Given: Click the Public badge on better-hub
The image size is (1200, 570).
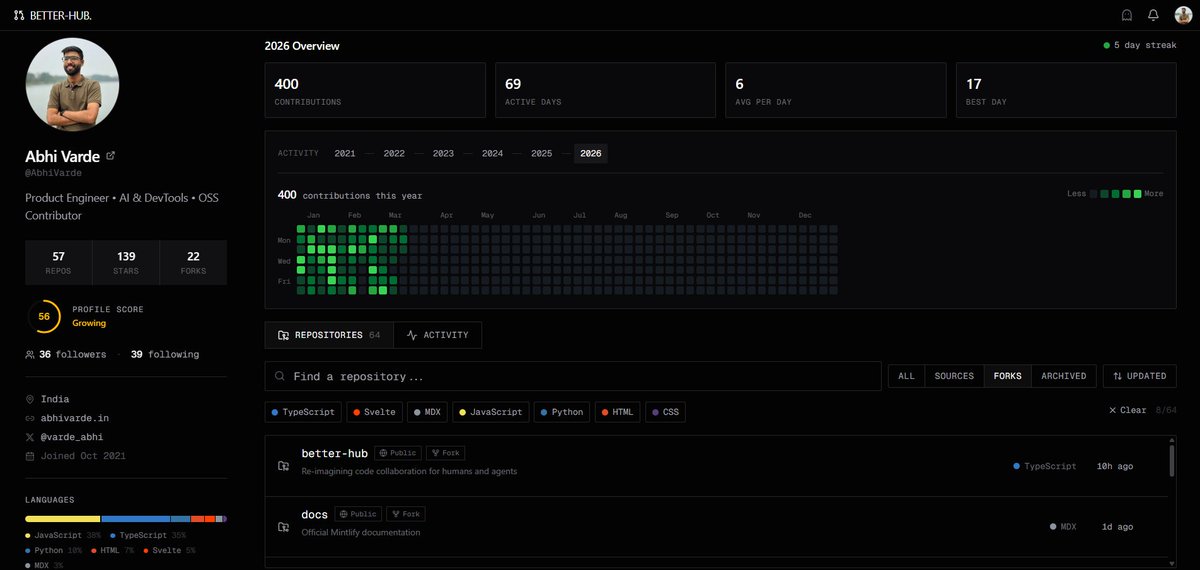Looking at the screenshot, I should pos(397,453).
